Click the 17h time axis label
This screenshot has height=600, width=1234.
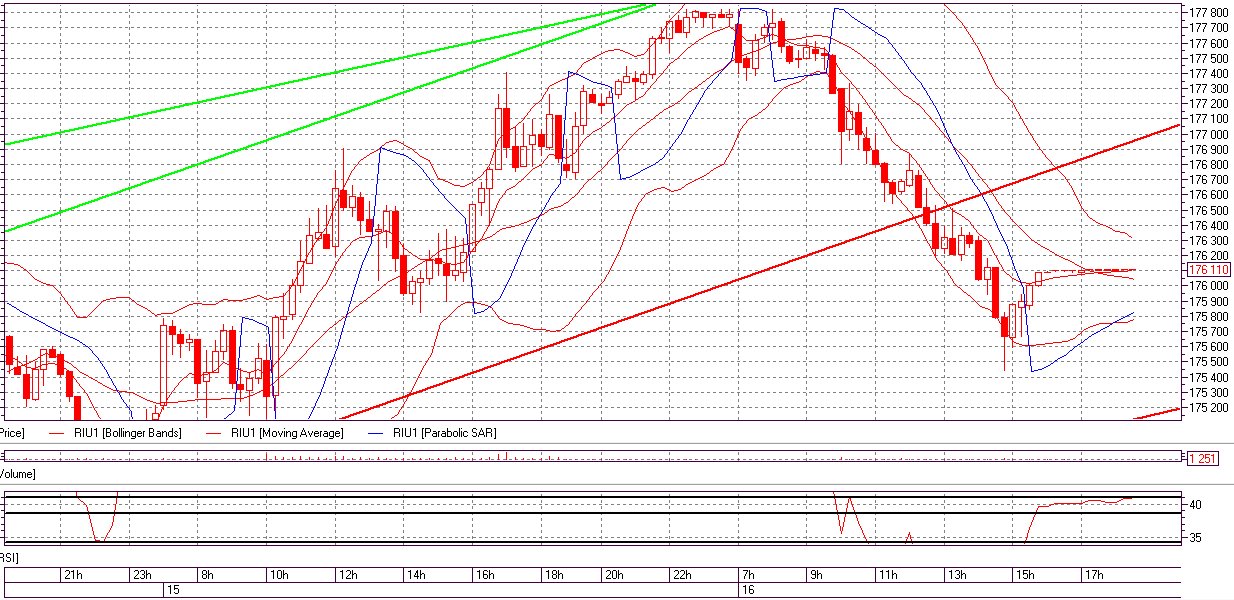[1093, 575]
